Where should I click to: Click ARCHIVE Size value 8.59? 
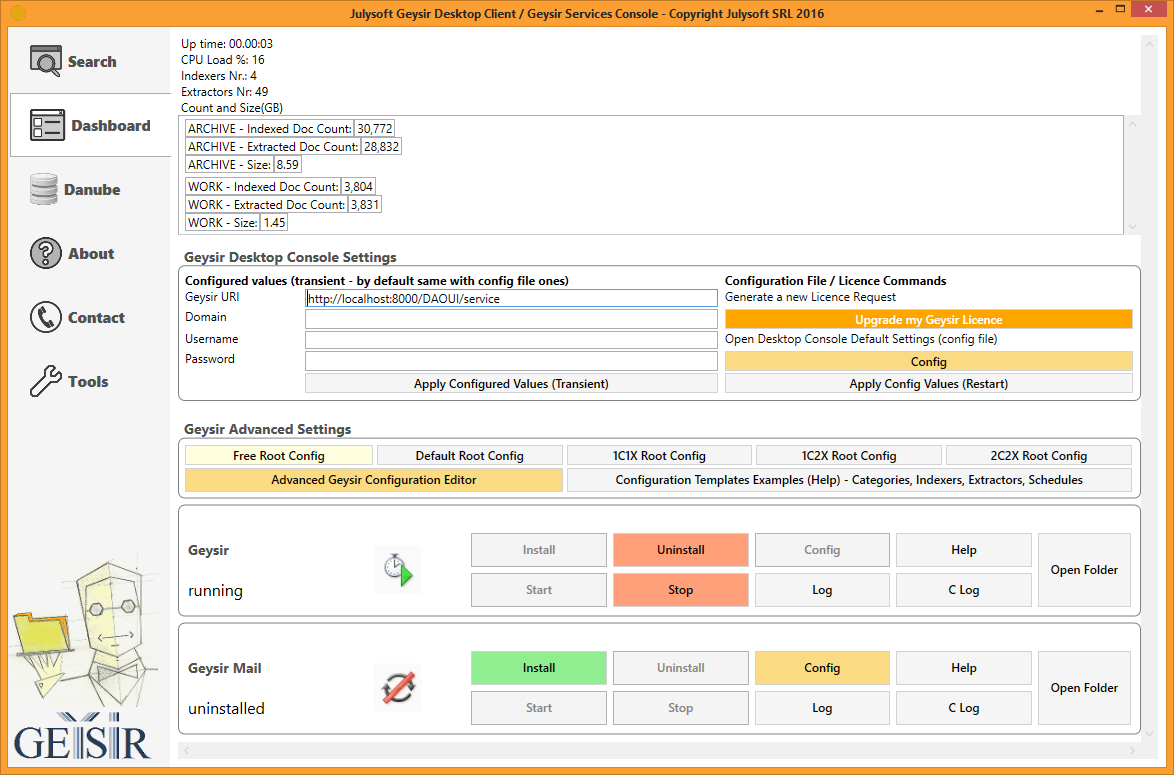coord(288,165)
